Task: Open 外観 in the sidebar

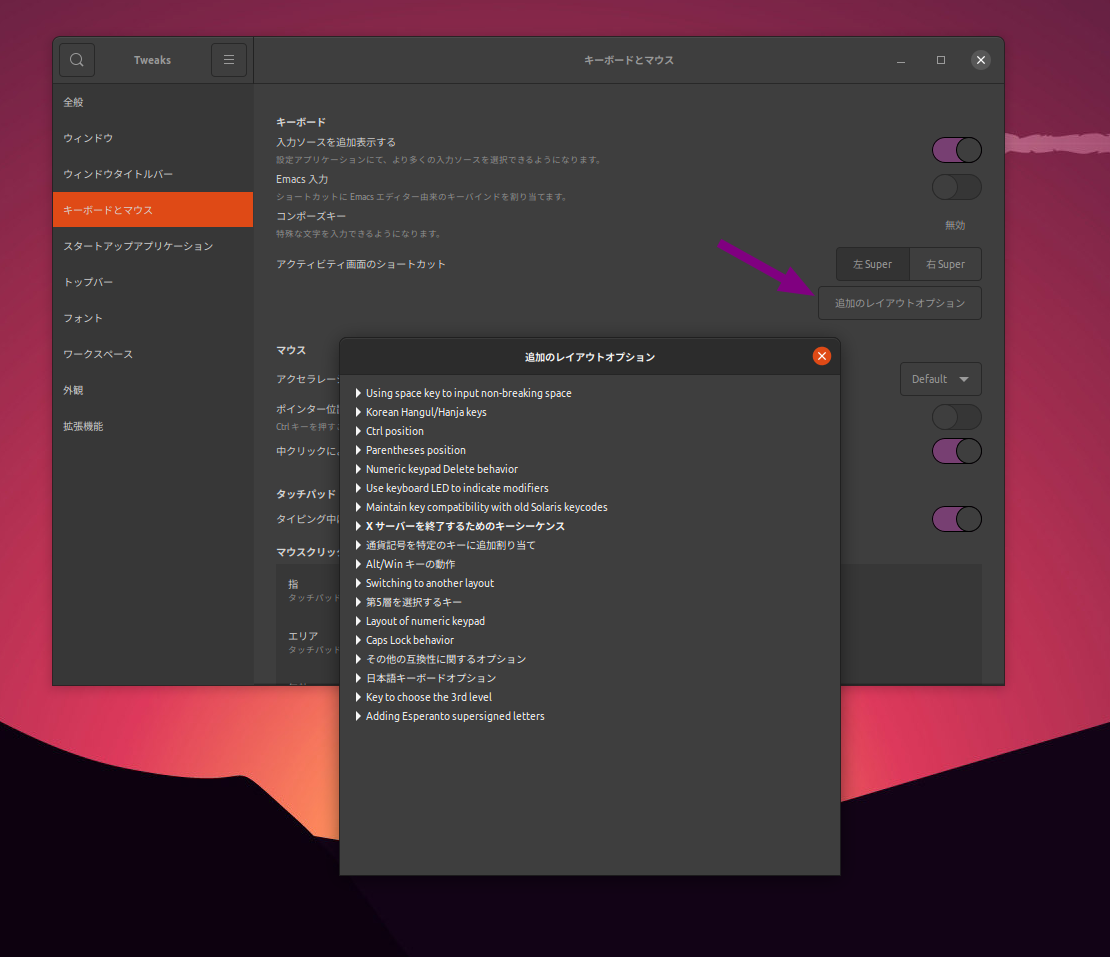Action: (x=153, y=390)
